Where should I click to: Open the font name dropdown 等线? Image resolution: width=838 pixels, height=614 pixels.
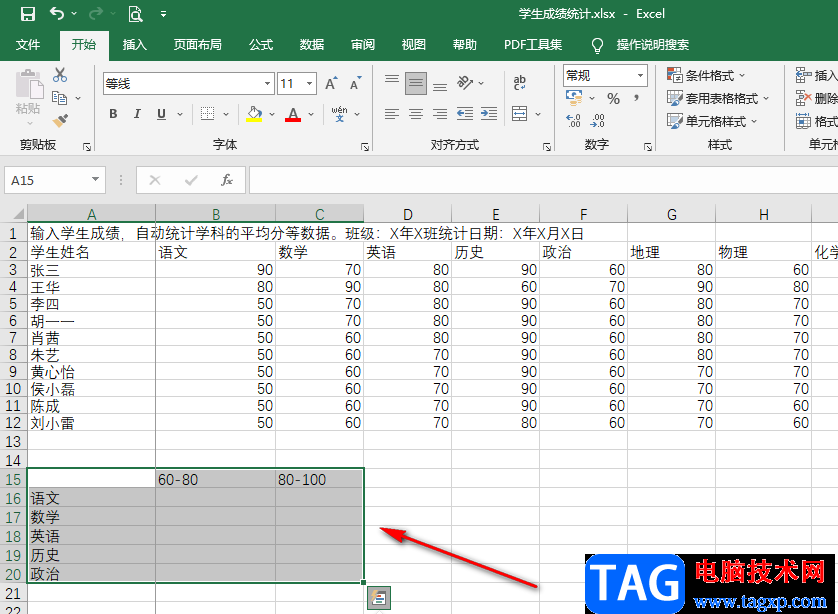[268, 83]
